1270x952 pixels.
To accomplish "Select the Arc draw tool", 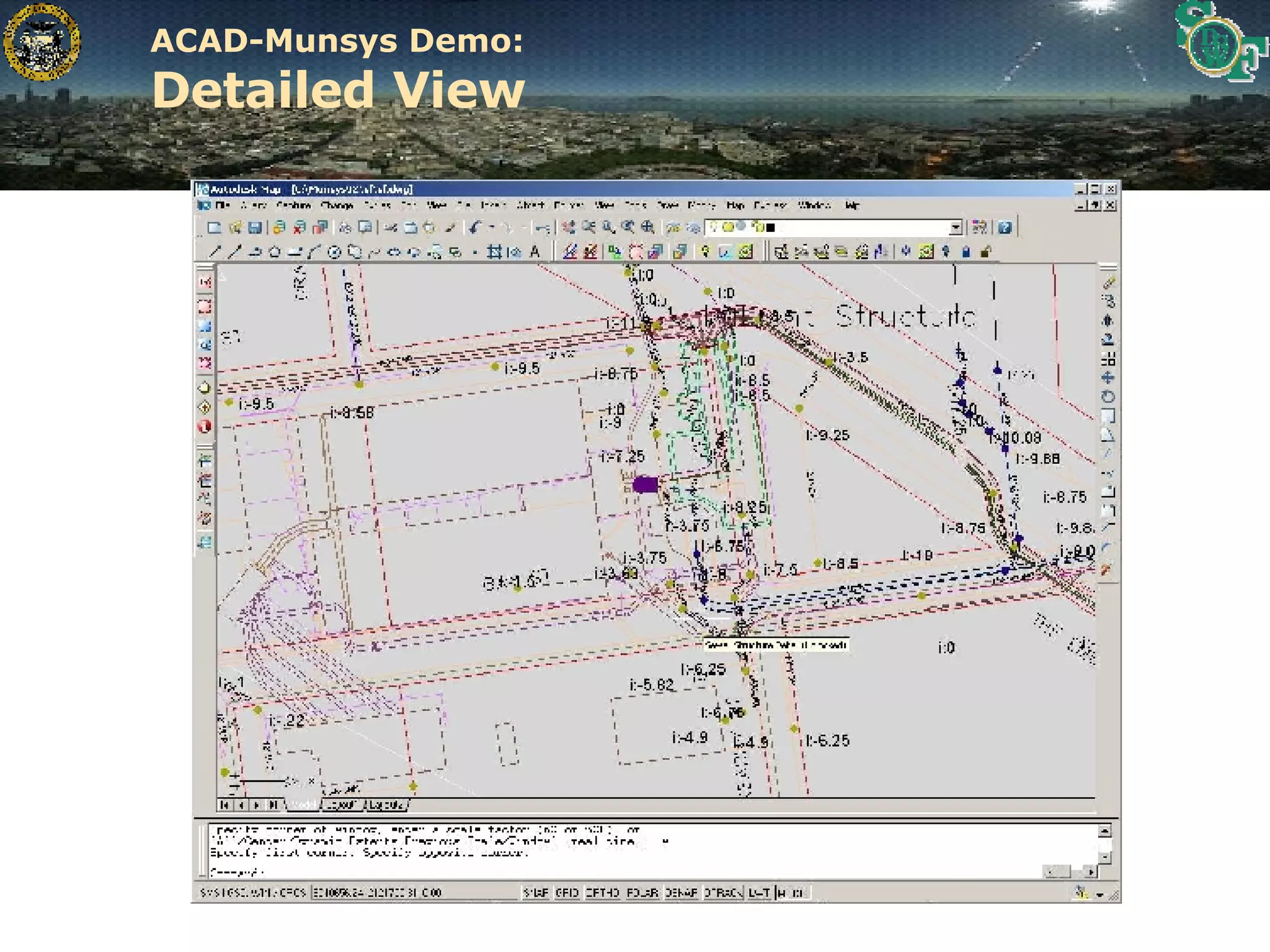I will pos(314,252).
